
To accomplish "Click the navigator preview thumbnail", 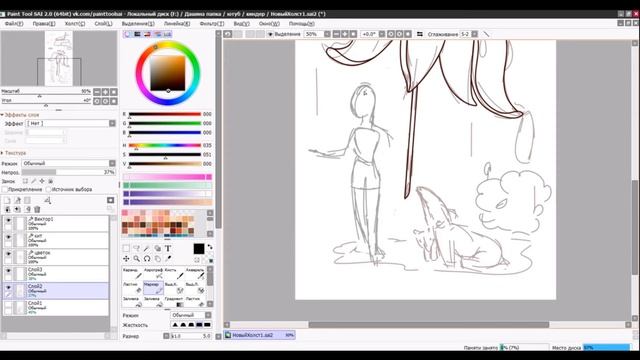I will pyautogui.click(x=59, y=58).
